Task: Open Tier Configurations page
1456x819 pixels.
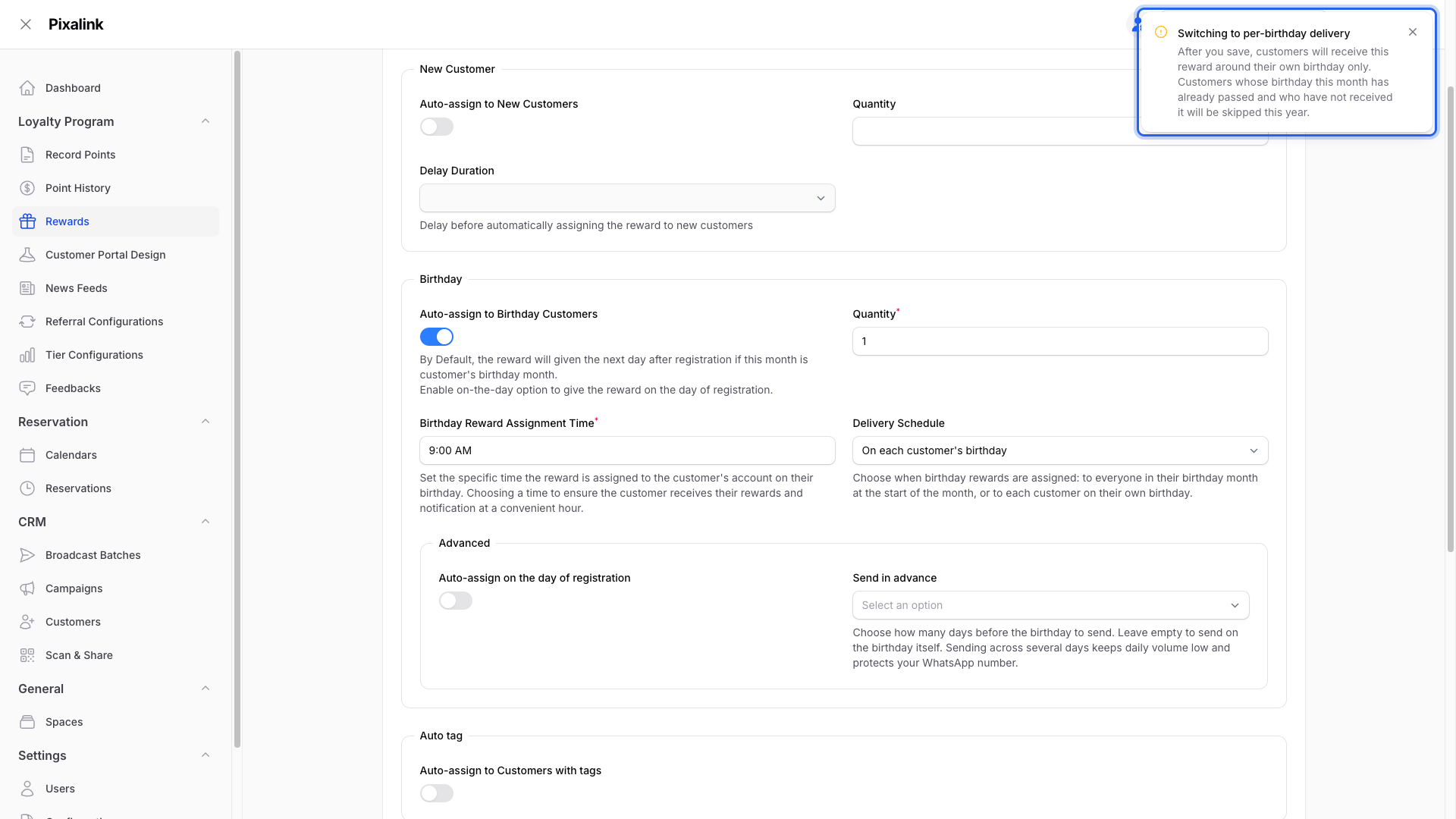Action: click(x=115, y=355)
